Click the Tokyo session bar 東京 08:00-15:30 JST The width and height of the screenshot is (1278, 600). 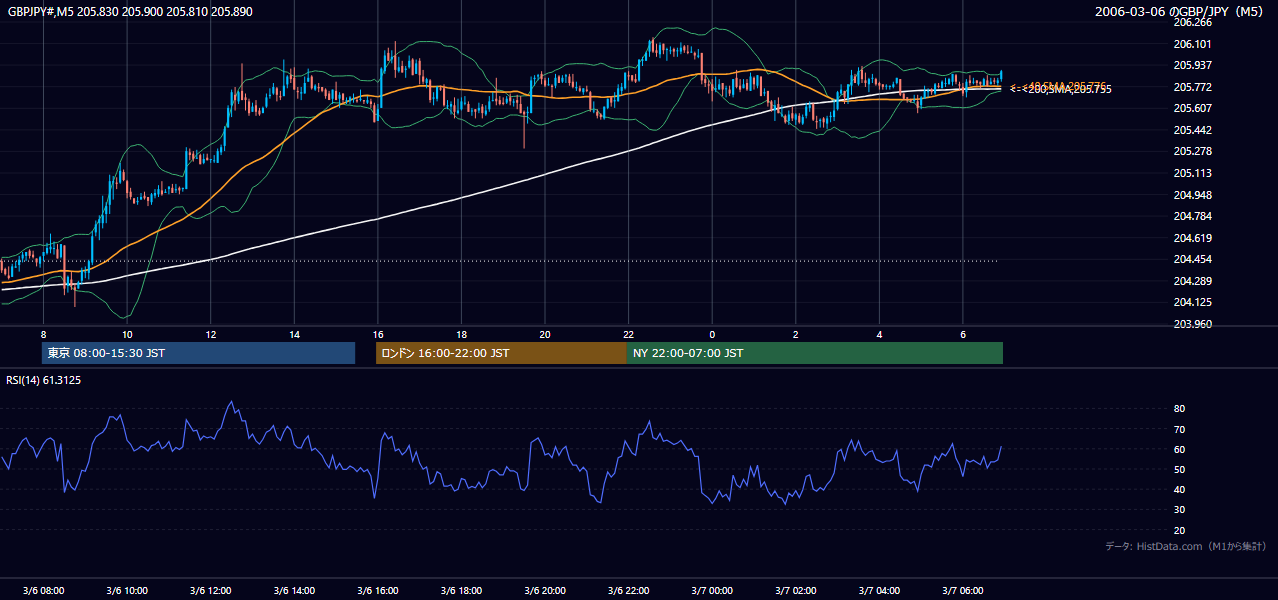pos(198,353)
